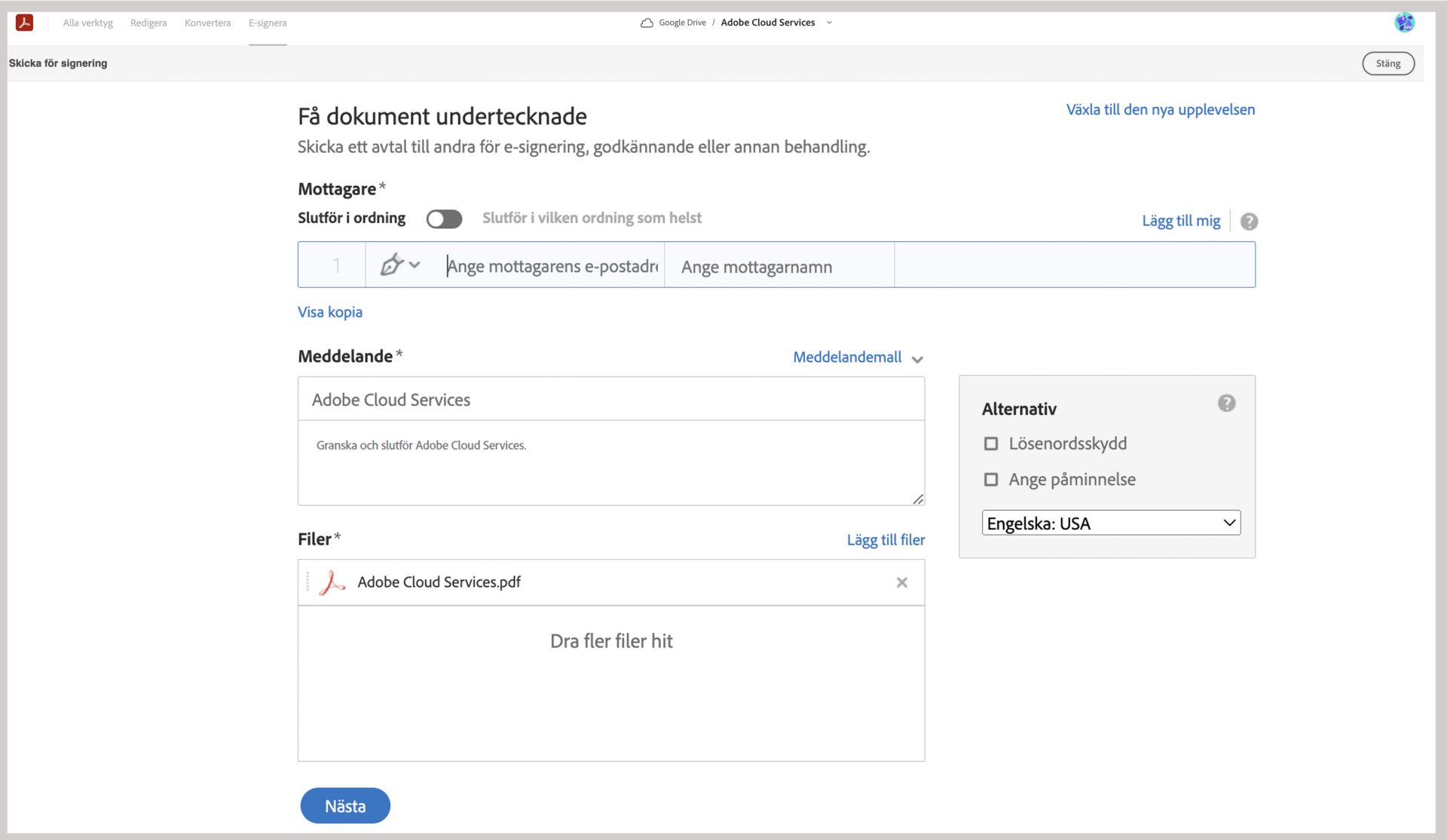Click the Stäng button
1447x840 pixels.
coord(1388,63)
